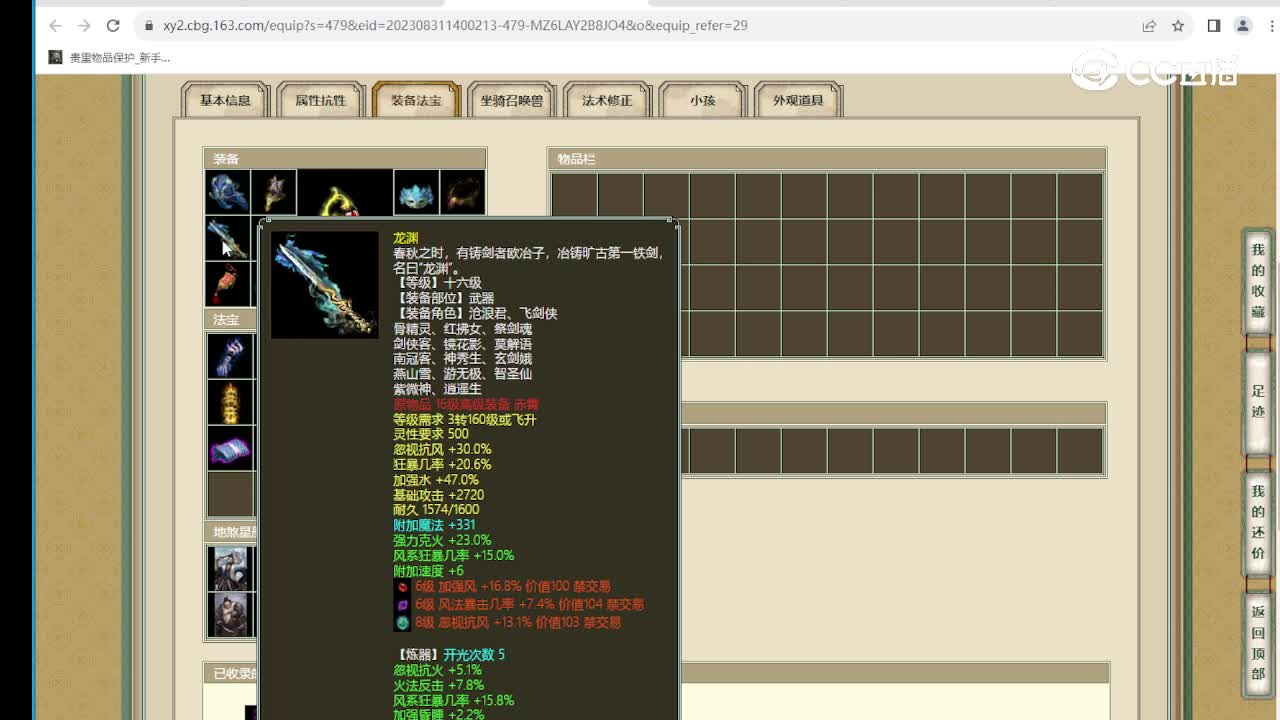Click the 物品栏 panel header
The image size is (1280, 720).
[827, 159]
